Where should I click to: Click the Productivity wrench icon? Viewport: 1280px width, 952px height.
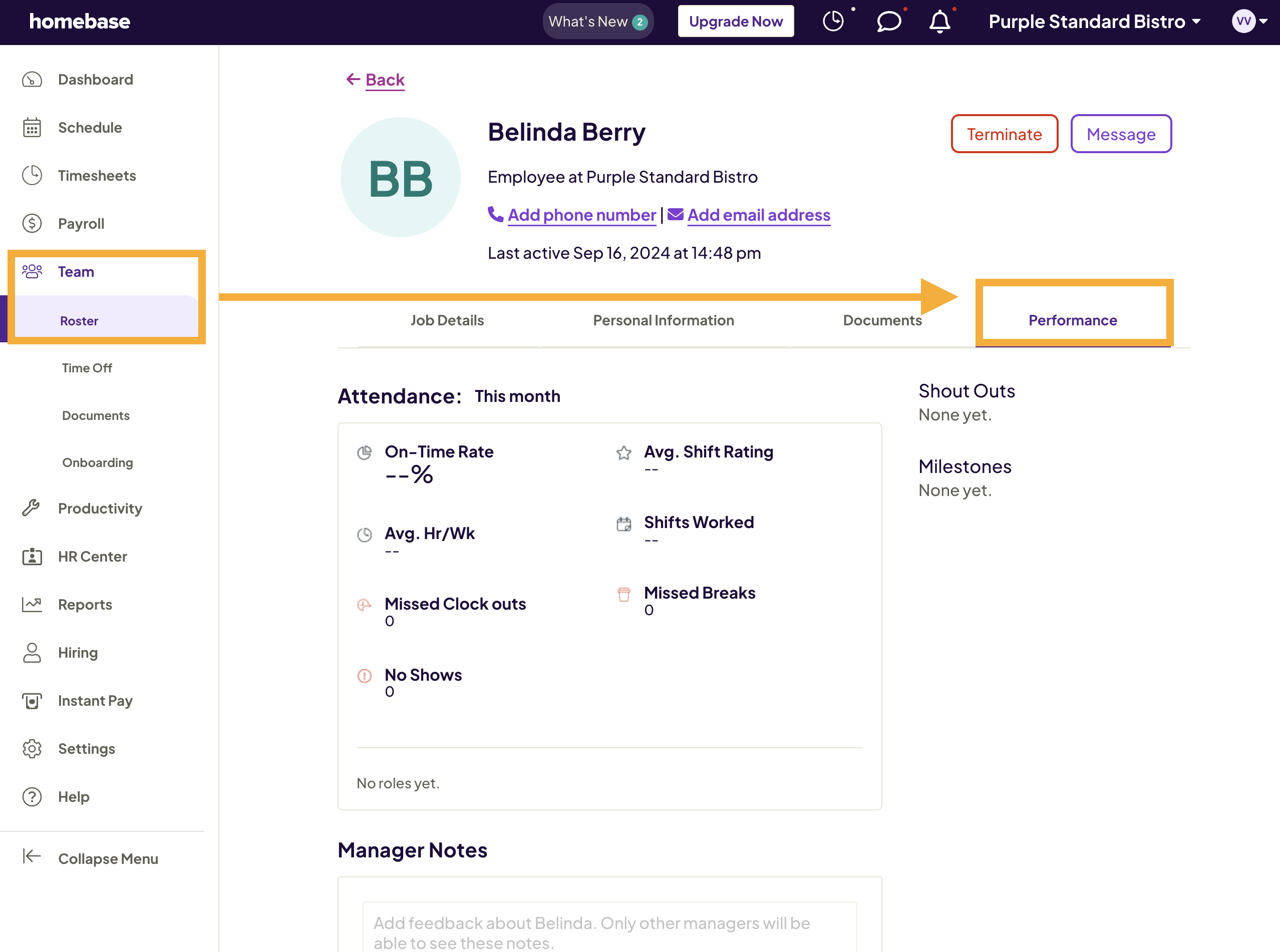click(31, 508)
